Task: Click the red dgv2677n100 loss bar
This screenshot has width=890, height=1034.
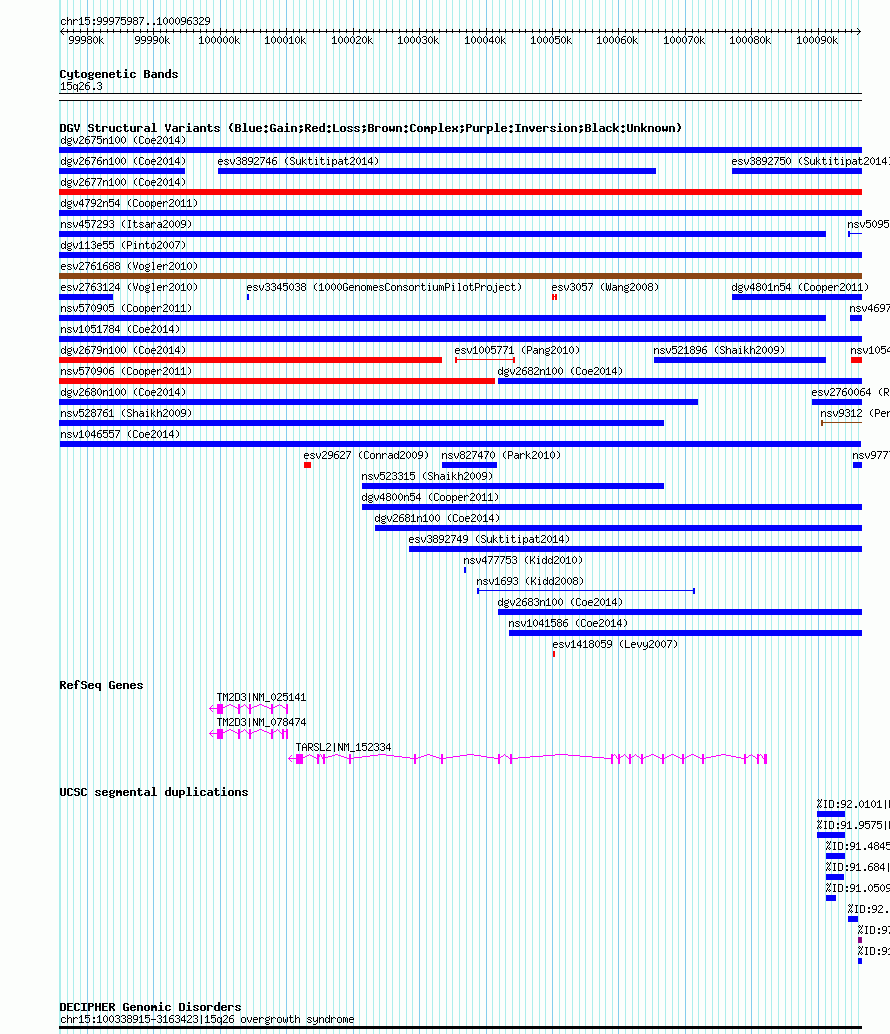Action: (460, 192)
